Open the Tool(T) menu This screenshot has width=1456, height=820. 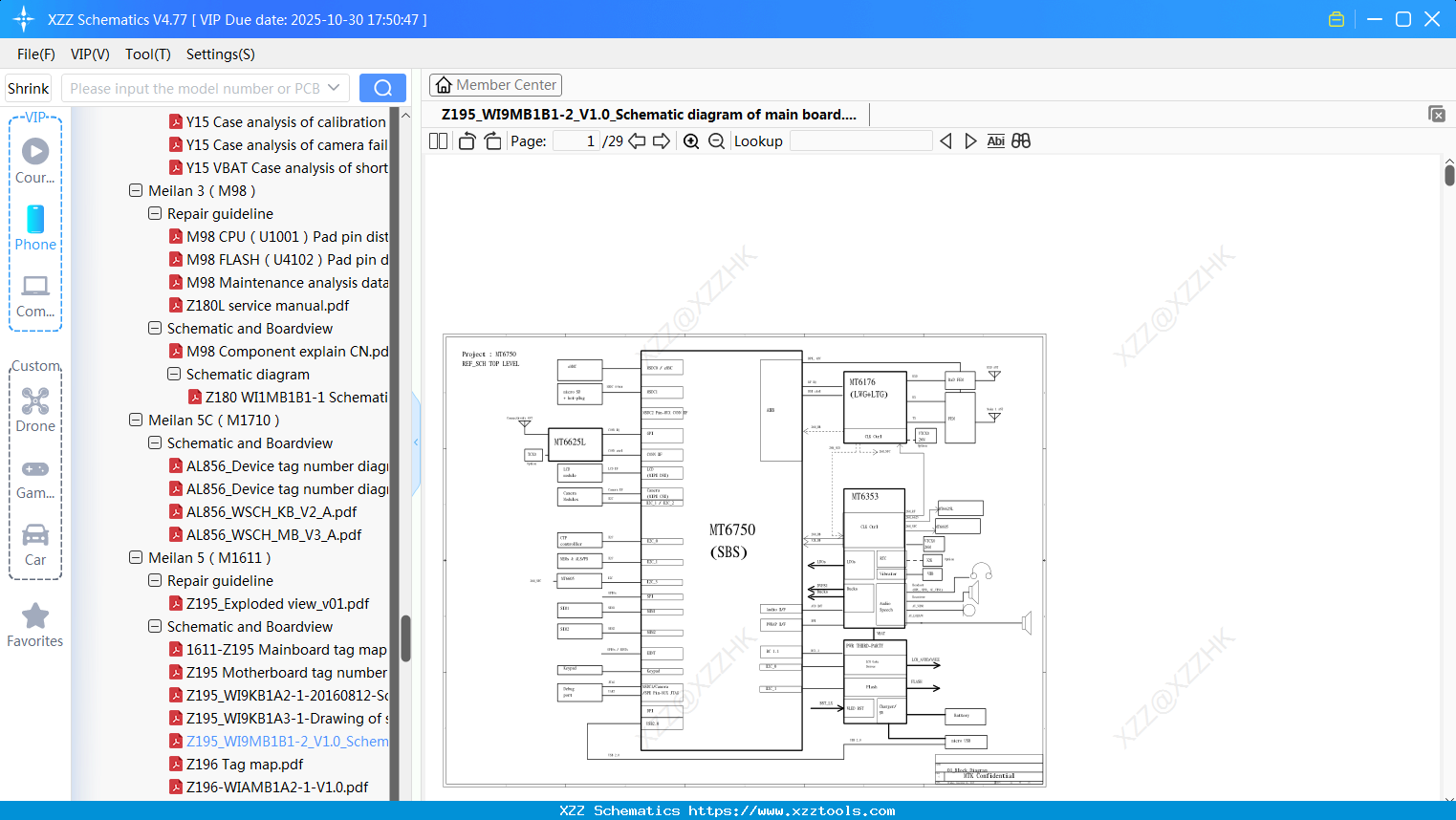tap(147, 54)
